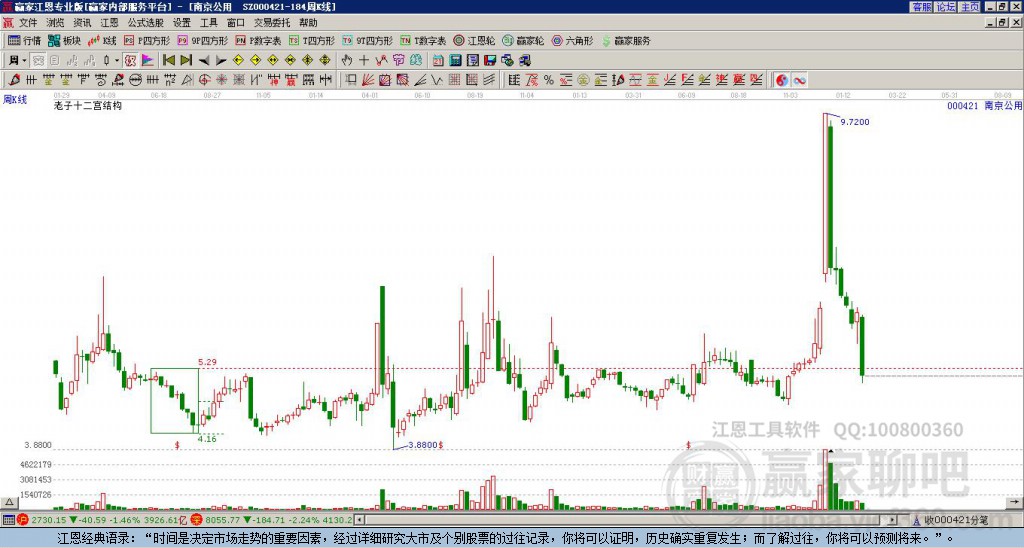Open the 9T四方形 tool
Viewport: 1024px width, 548px height.
click(367, 40)
